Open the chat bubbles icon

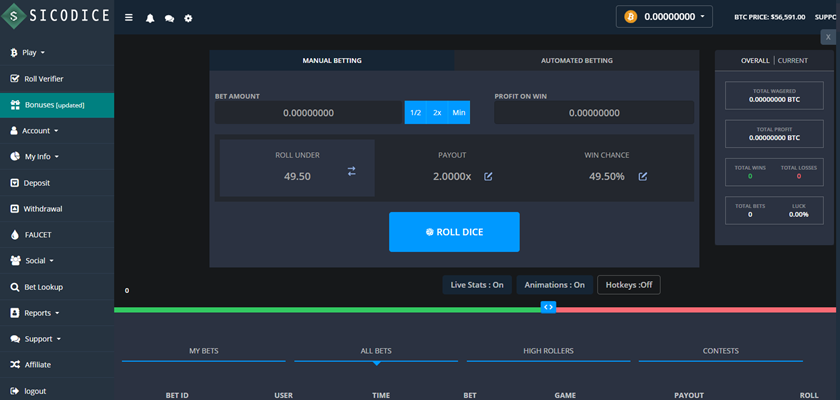(x=169, y=18)
